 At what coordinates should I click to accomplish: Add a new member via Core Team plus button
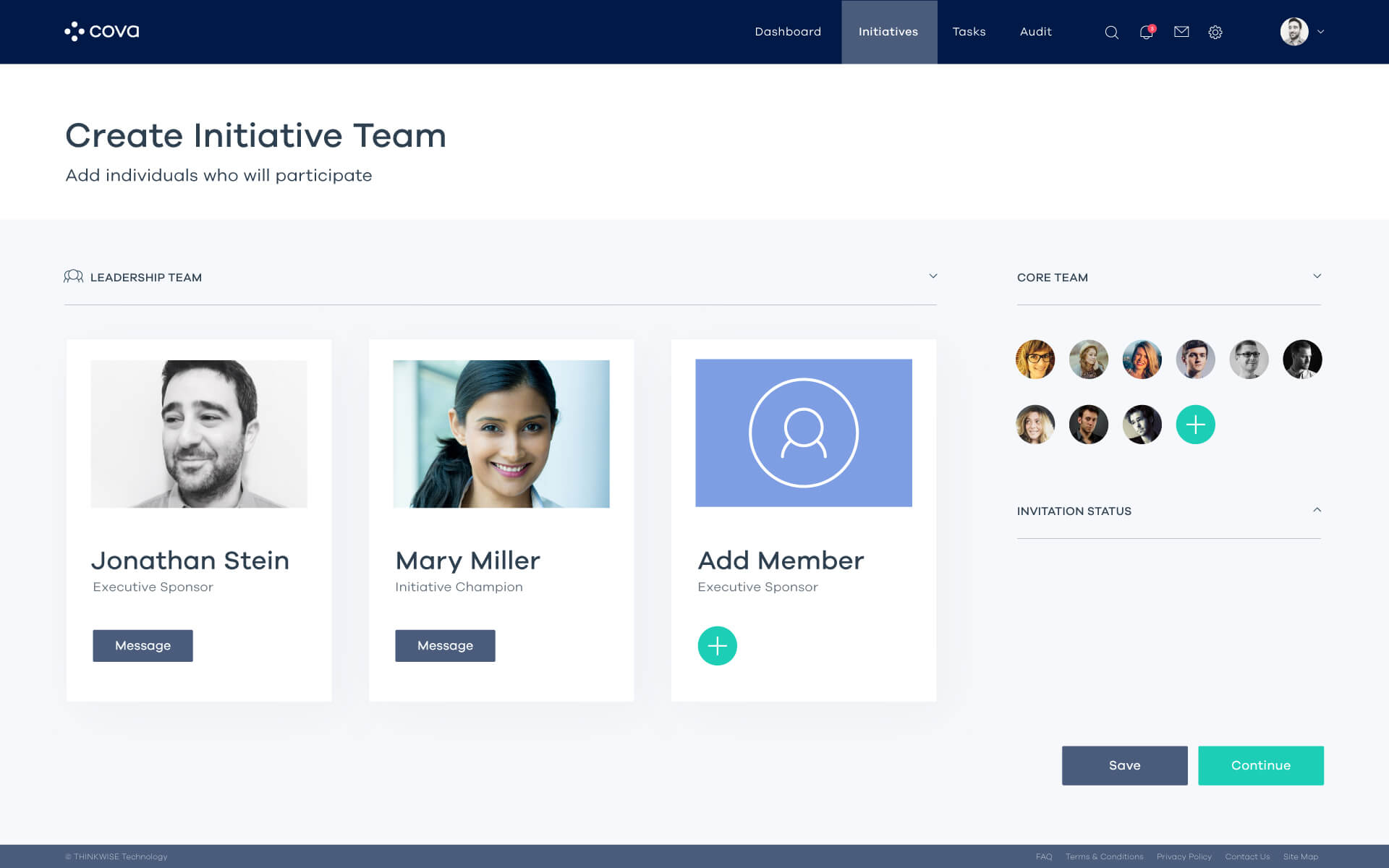click(1195, 425)
